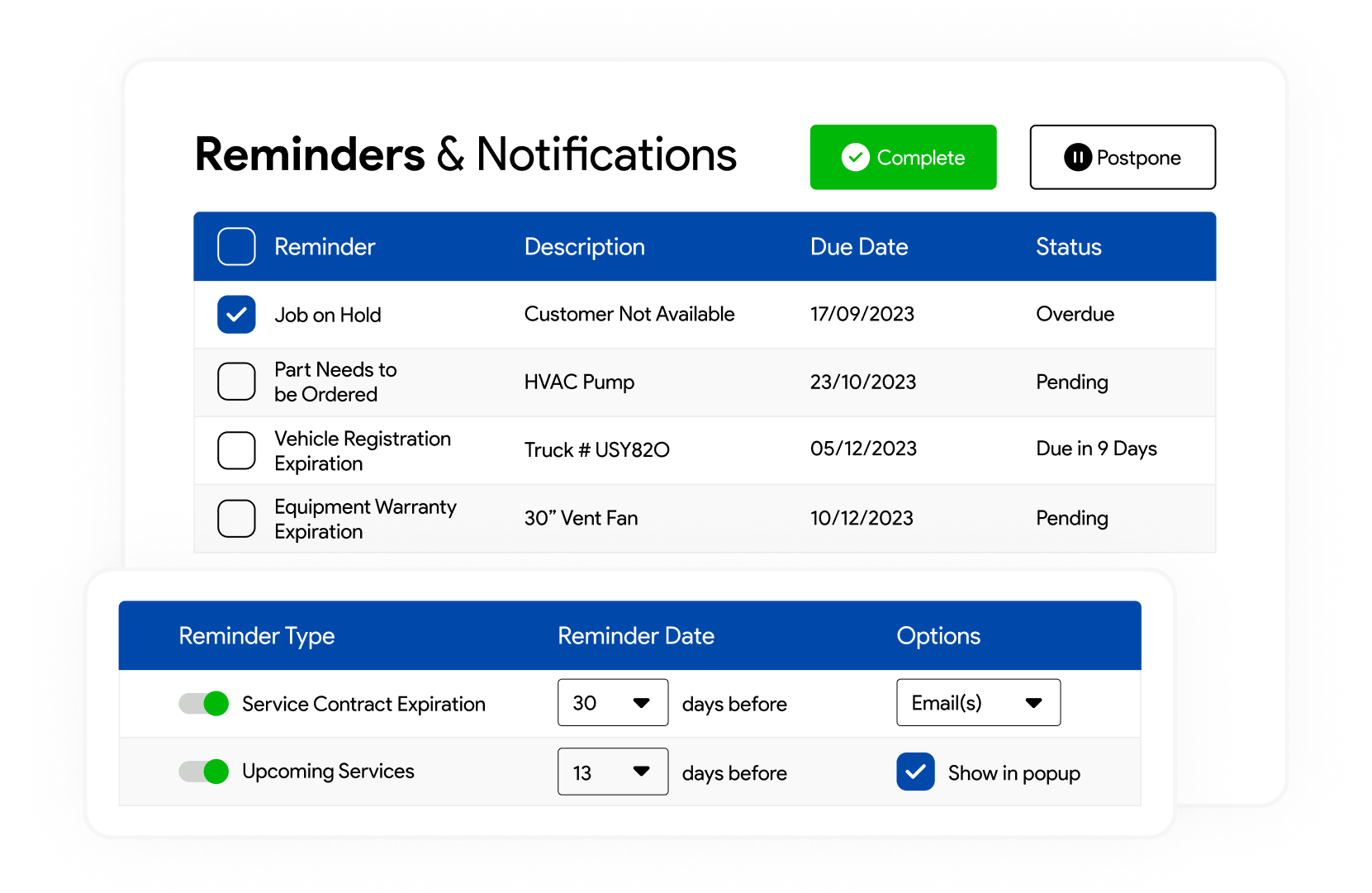Click the dropdown arrow on the Email(s) selector
This screenshot has width=1372, height=893.
1035,703
